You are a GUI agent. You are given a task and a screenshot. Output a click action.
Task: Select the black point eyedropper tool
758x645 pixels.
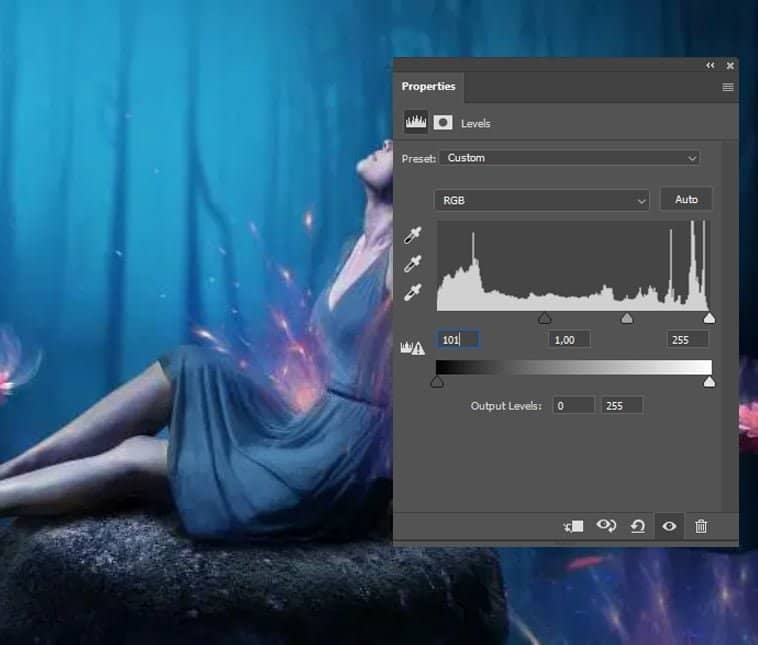(x=413, y=236)
